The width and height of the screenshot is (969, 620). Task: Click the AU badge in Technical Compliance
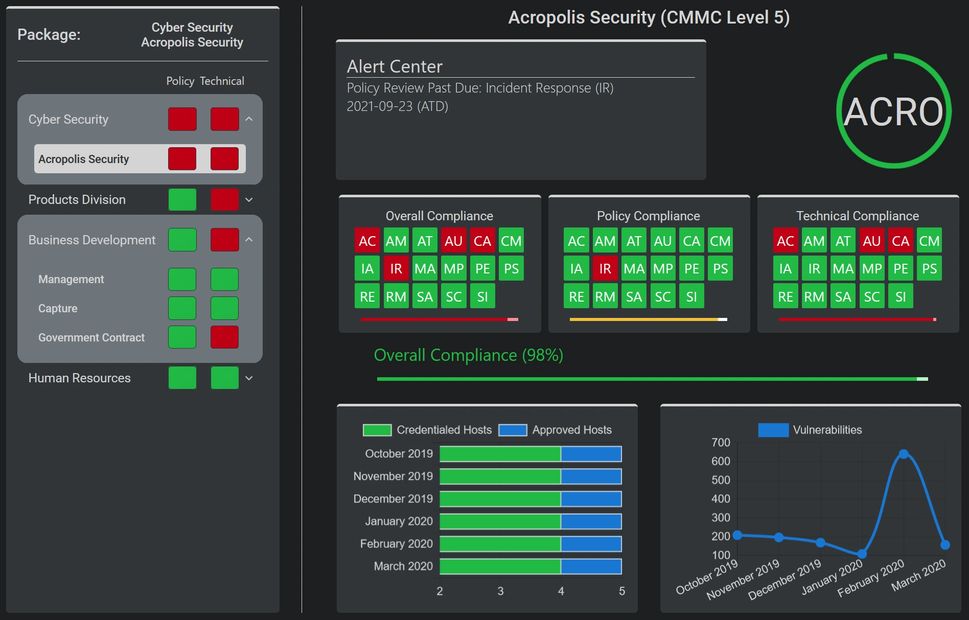pos(870,240)
